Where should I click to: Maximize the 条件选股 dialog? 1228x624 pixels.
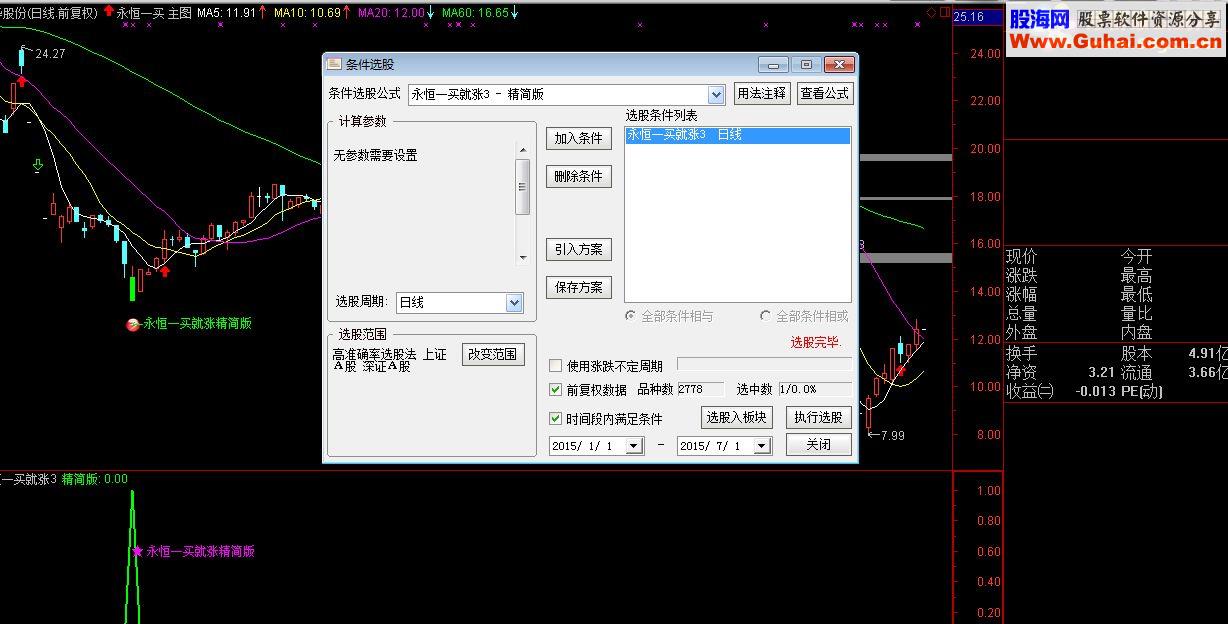(x=806, y=64)
